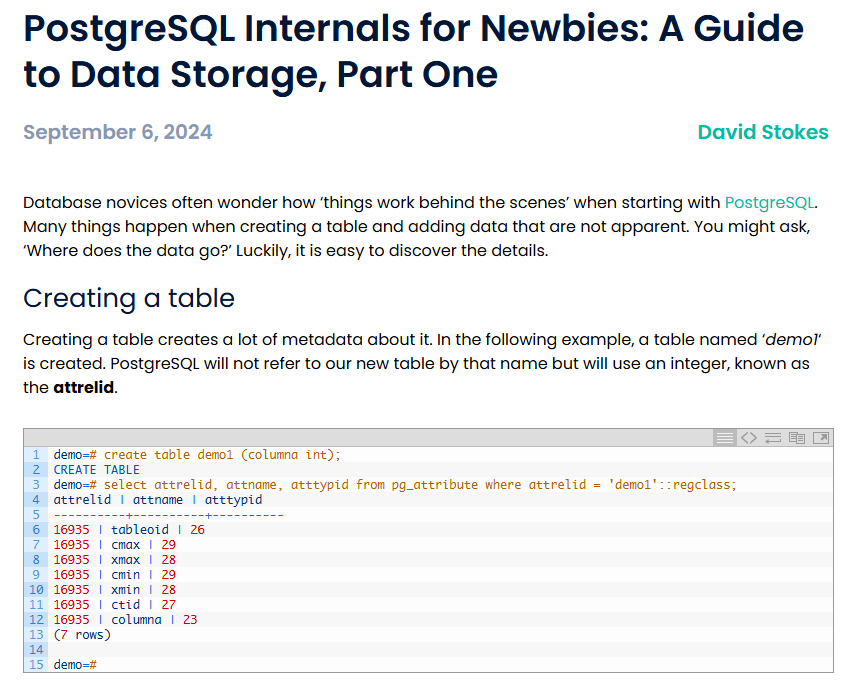Click line number 14 in the code gutter
This screenshot has width=850, height=683.
coord(36,649)
